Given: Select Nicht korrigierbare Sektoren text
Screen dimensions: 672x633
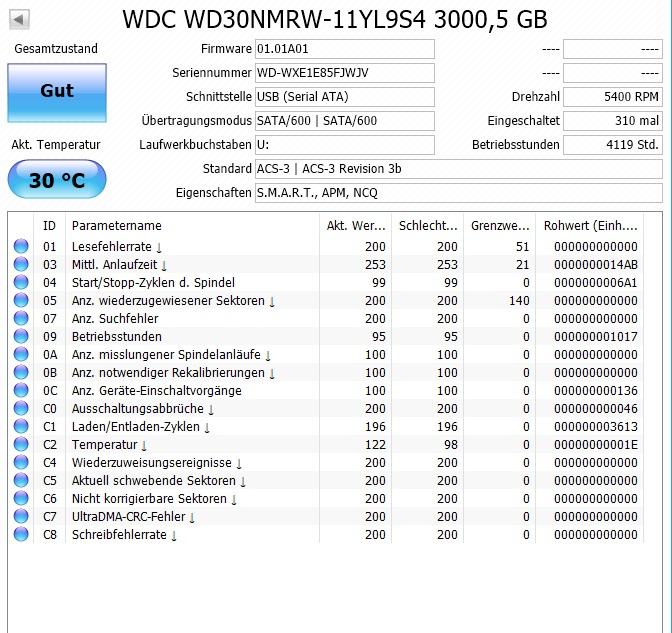Looking at the screenshot, I should tap(149, 499).
